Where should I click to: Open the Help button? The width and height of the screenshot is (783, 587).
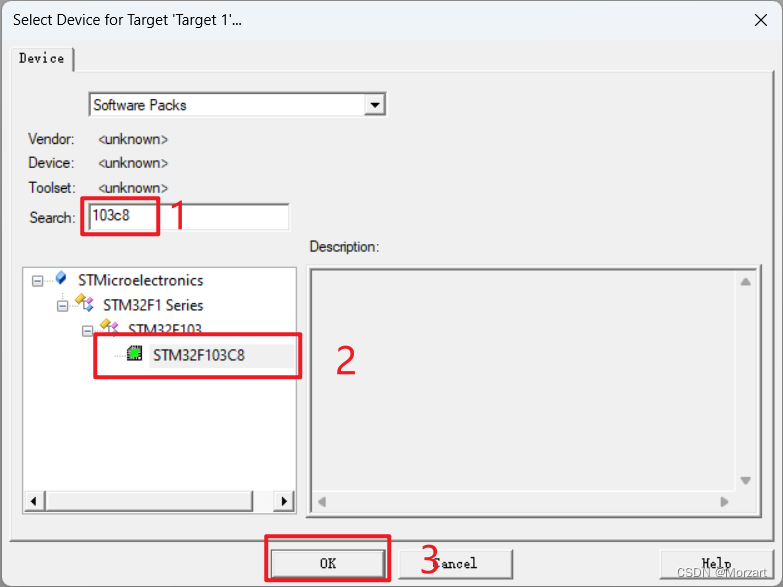[x=716, y=564]
